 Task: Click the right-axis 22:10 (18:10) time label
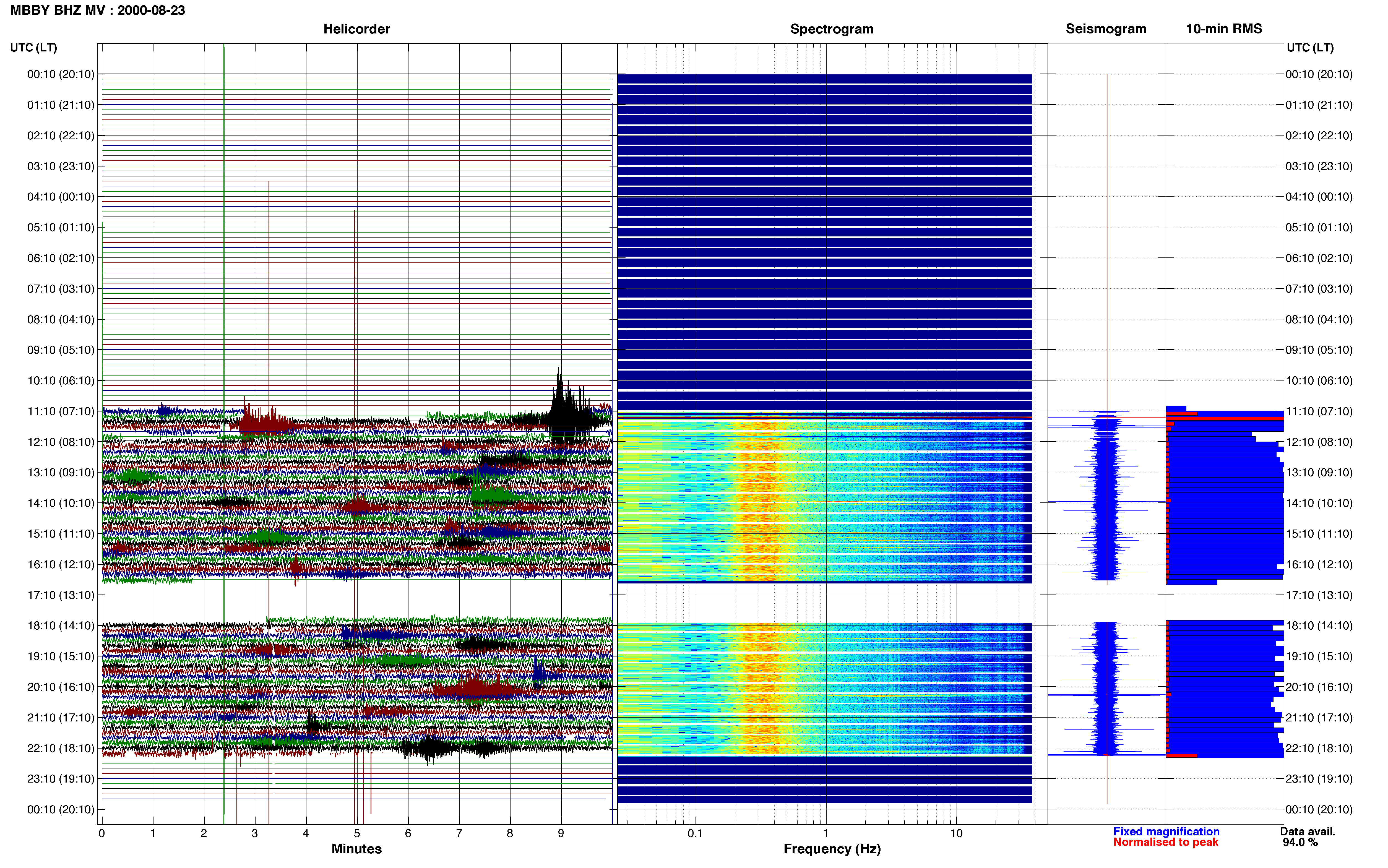click(x=1319, y=749)
